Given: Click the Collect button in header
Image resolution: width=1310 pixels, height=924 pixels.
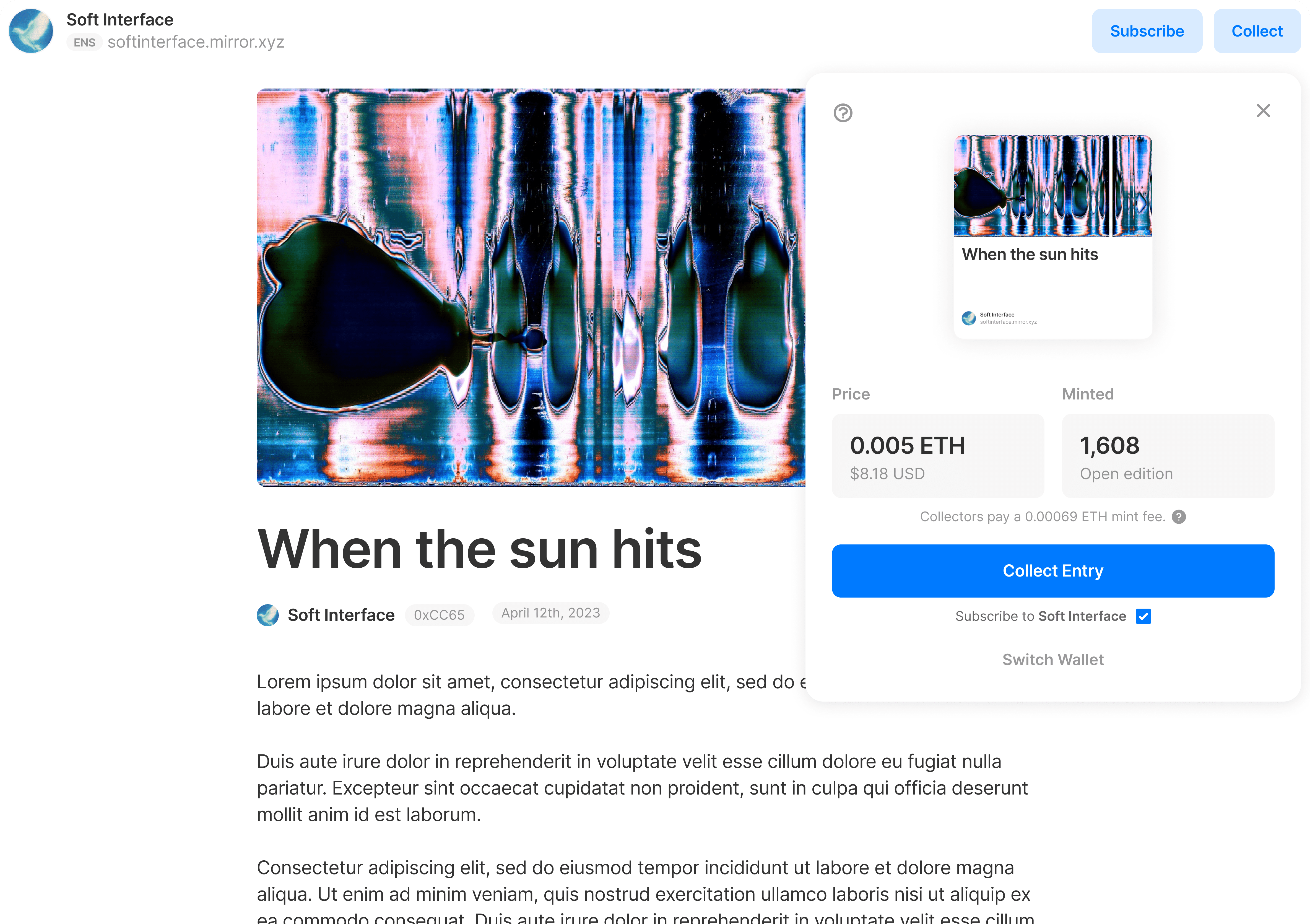Looking at the screenshot, I should pos(1257,31).
